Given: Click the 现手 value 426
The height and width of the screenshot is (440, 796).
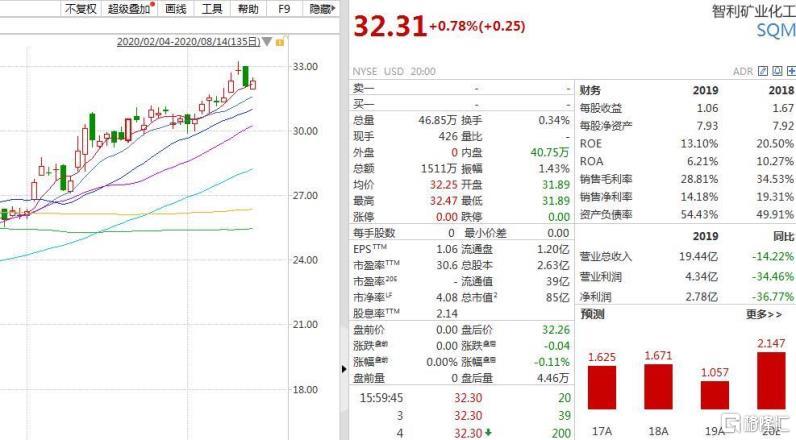Looking at the screenshot, I should click(448, 137).
